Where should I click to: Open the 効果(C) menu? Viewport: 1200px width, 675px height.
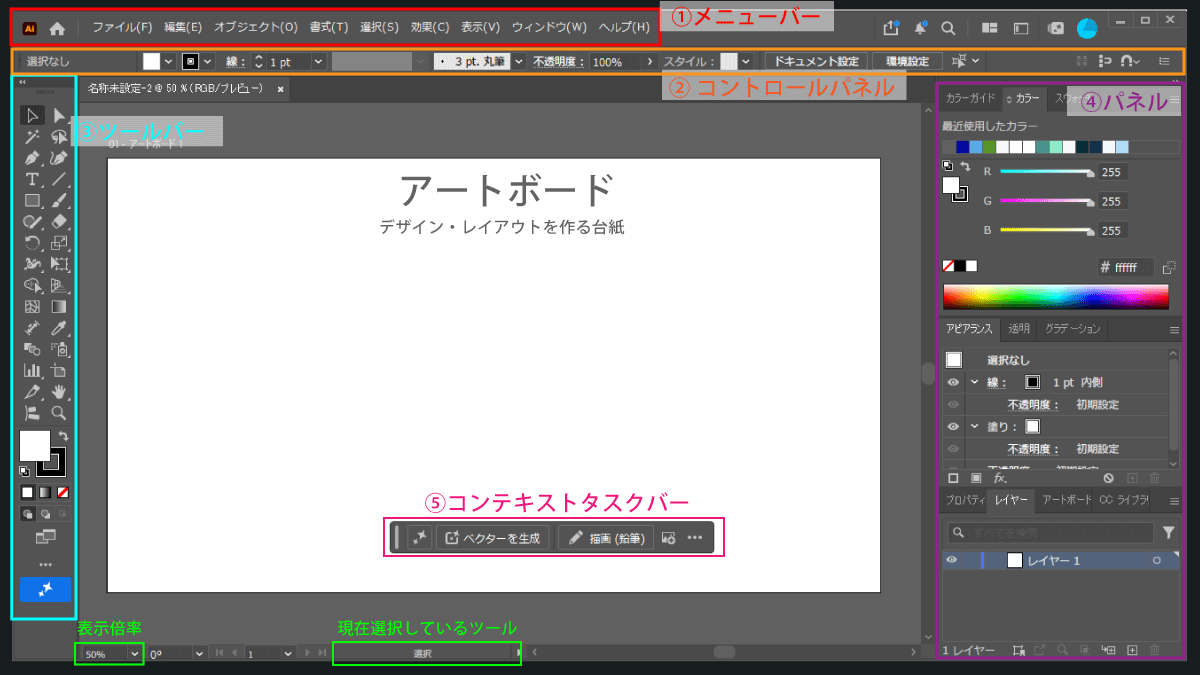(430, 27)
